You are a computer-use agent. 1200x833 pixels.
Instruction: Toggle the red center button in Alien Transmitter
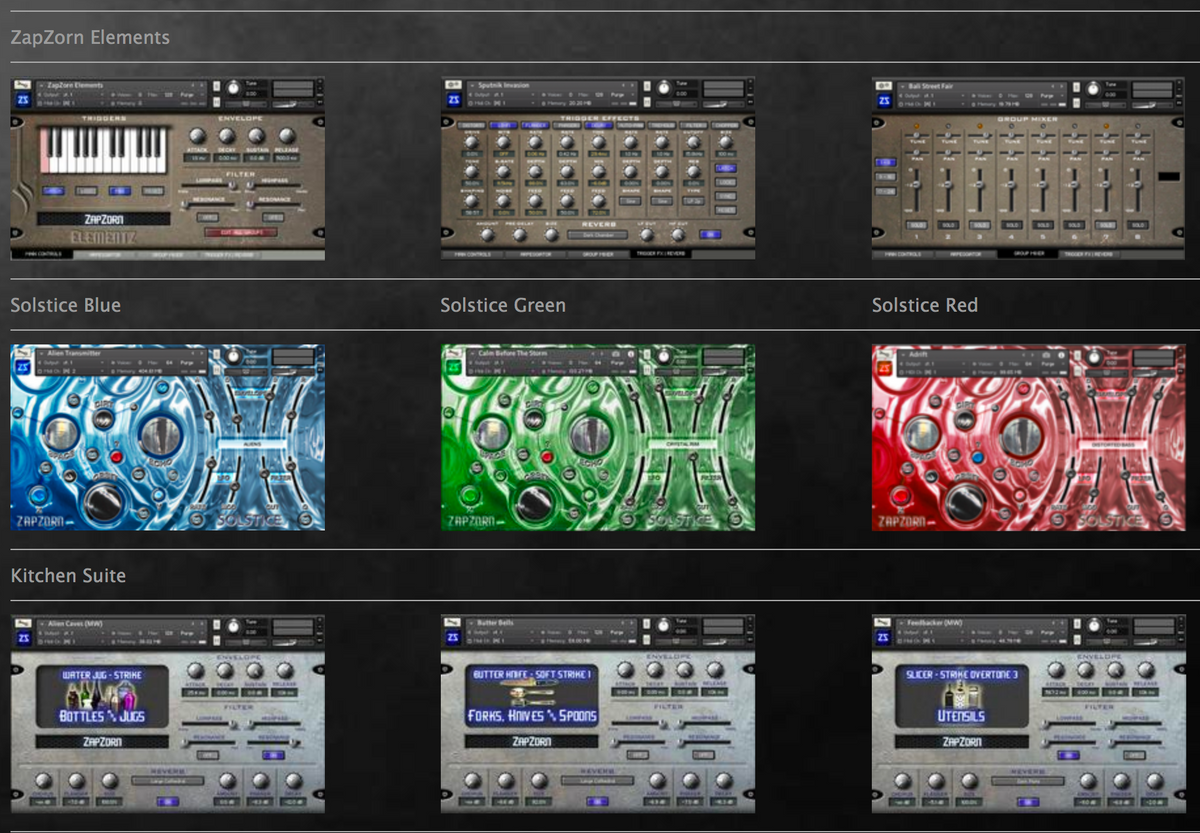[x=115, y=456]
